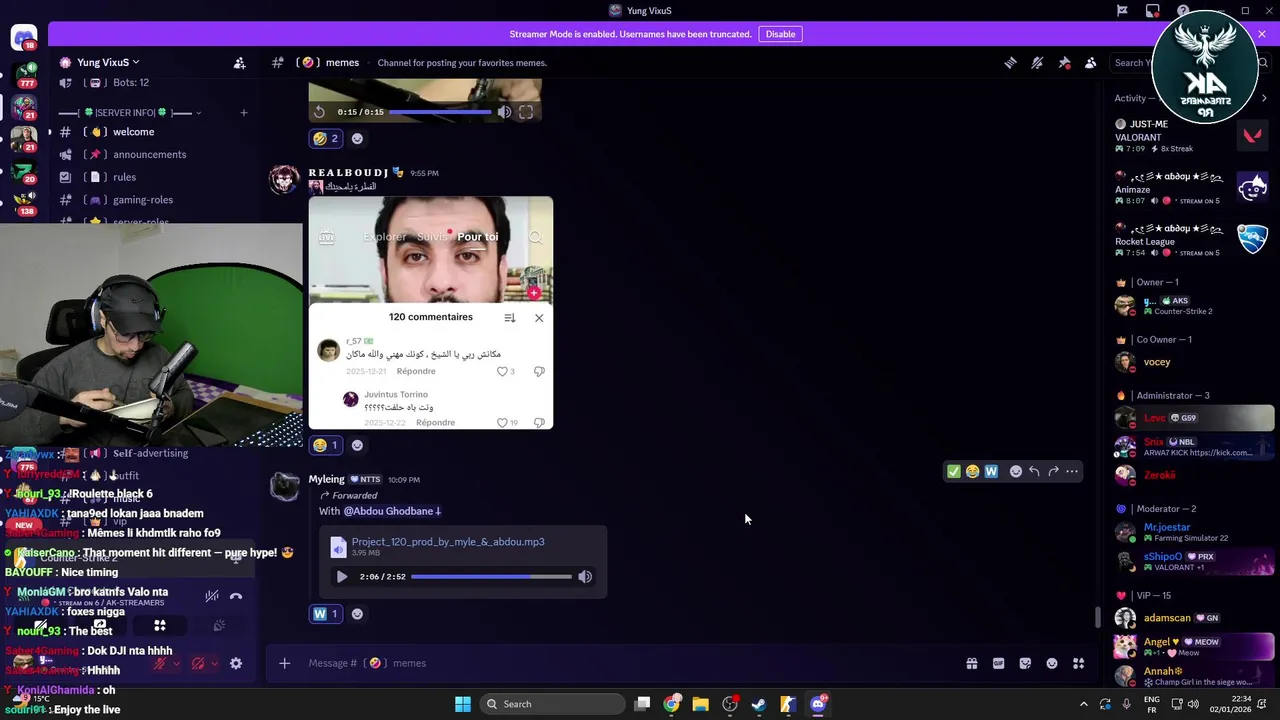Reply to Myleing's message
Image resolution: width=1280 pixels, height=720 pixels.
pos(1034,471)
